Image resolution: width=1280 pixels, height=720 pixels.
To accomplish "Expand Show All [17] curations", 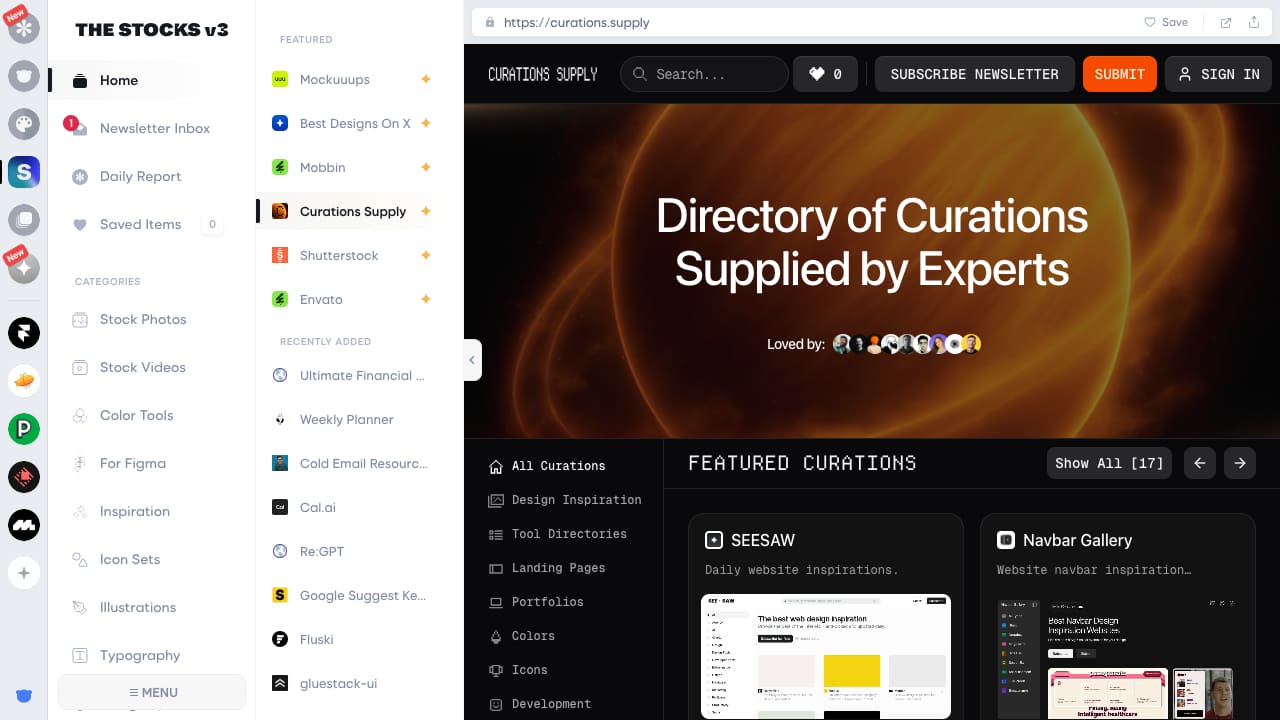I will 1109,463.
